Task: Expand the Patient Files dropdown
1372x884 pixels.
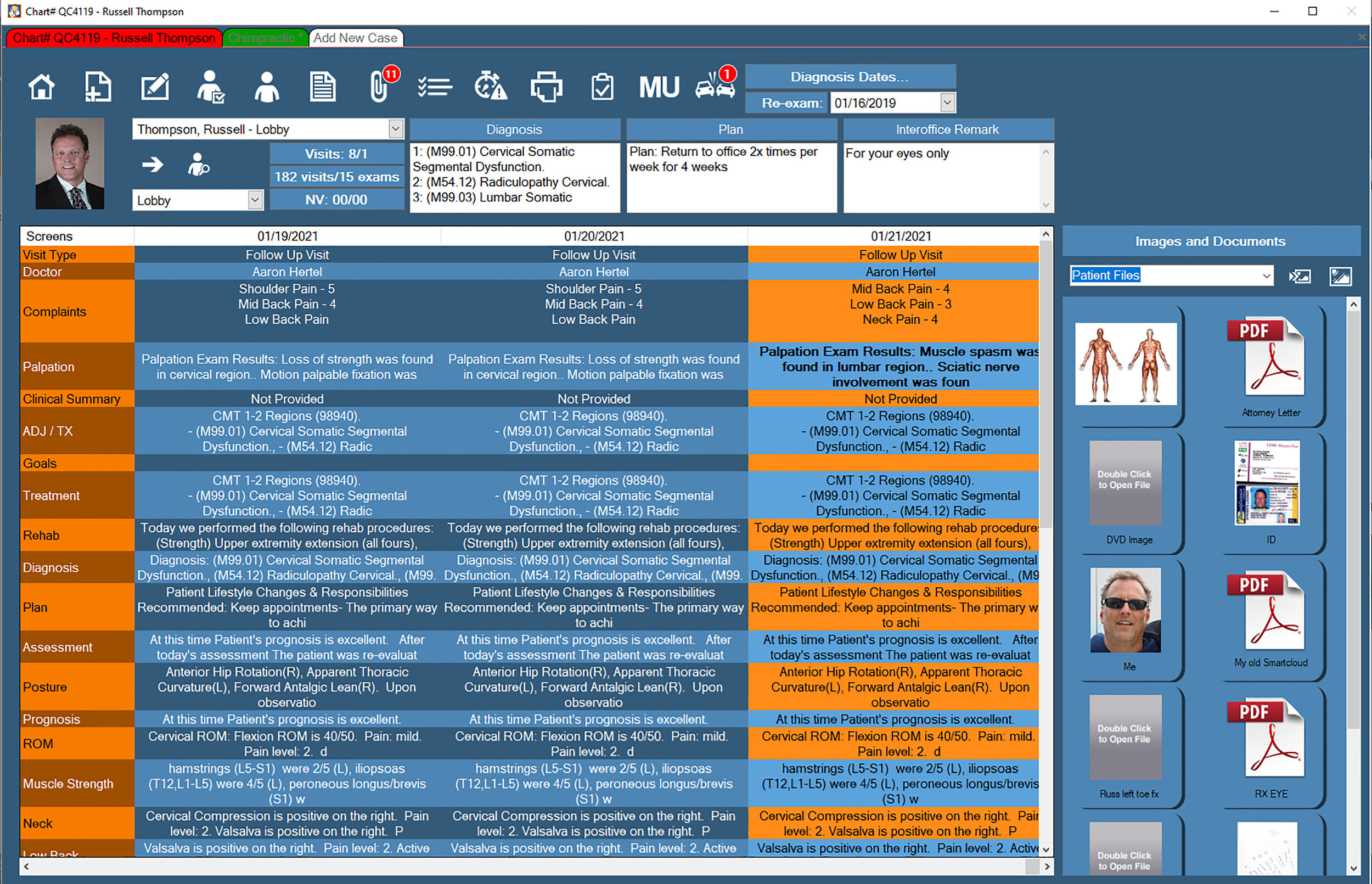Action: point(1267,276)
